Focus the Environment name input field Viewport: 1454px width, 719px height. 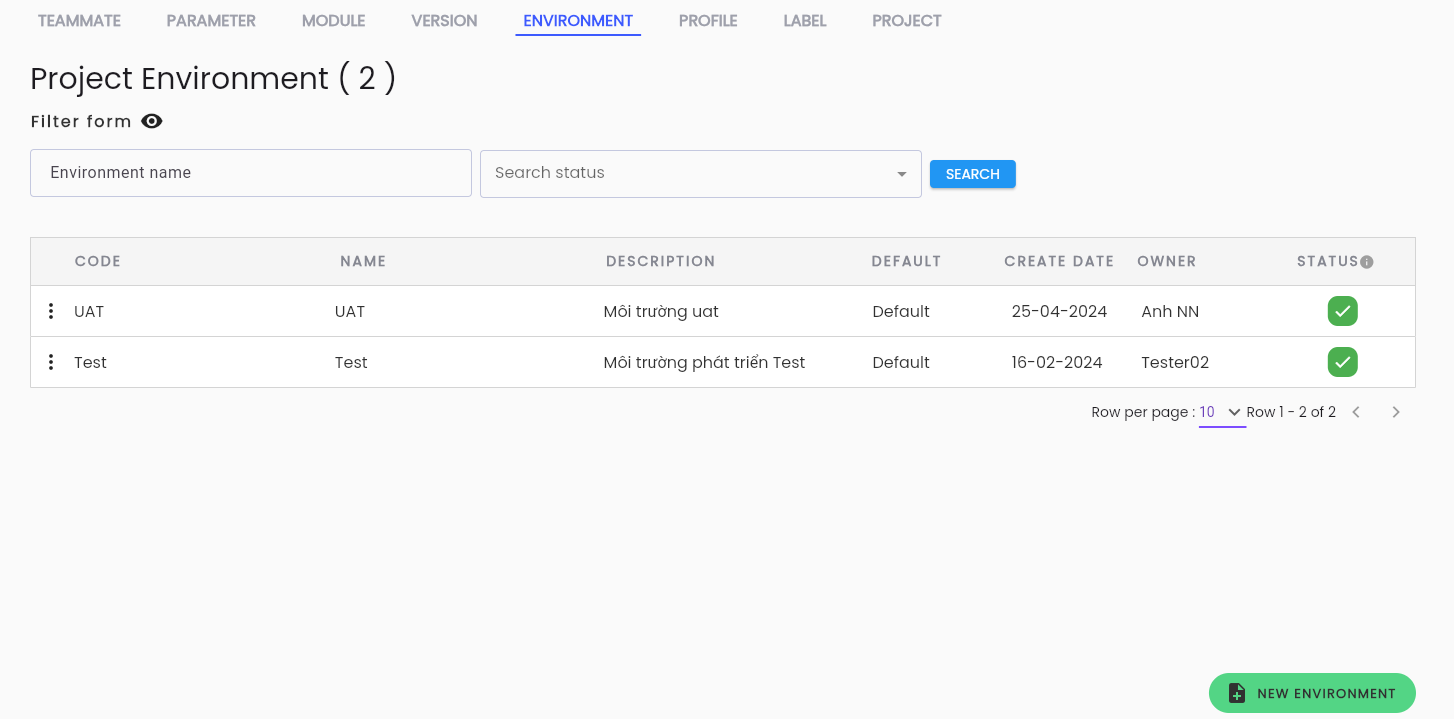[x=251, y=173]
